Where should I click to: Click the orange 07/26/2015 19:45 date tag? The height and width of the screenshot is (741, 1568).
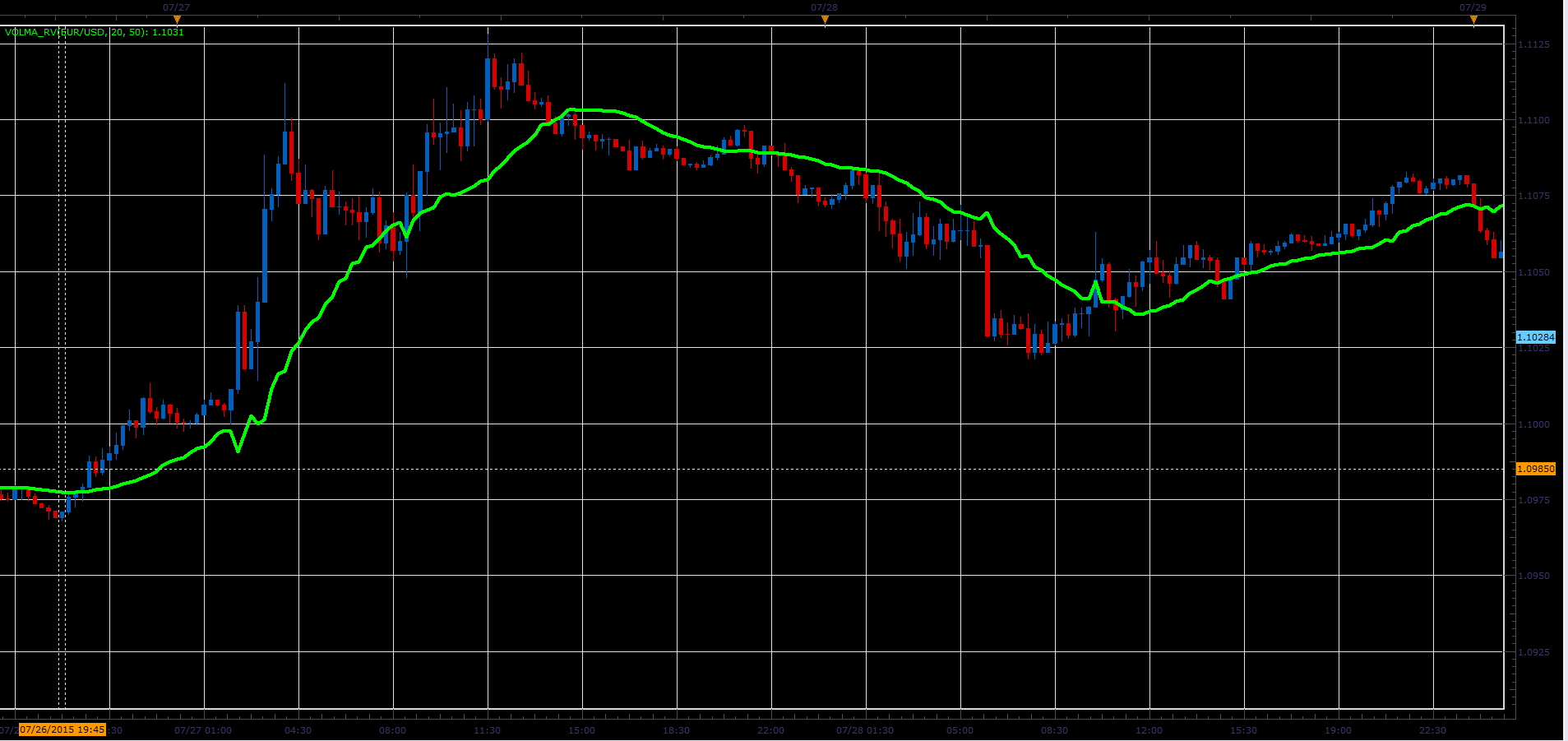[62, 729]
